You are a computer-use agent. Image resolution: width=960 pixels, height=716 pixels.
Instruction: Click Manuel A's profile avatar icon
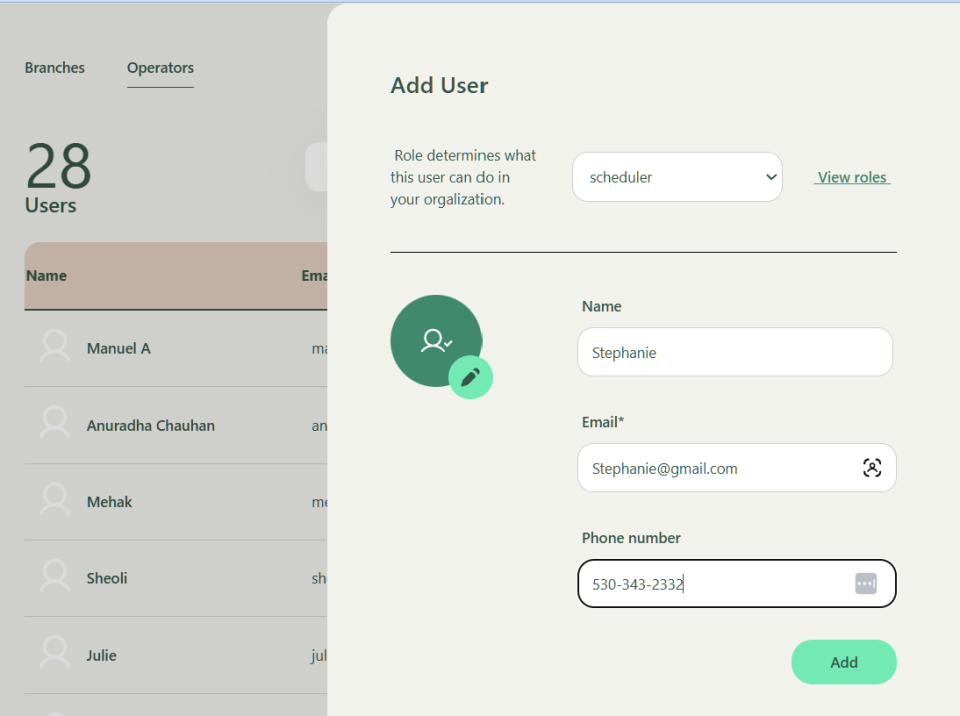click(x=55, y=348)
